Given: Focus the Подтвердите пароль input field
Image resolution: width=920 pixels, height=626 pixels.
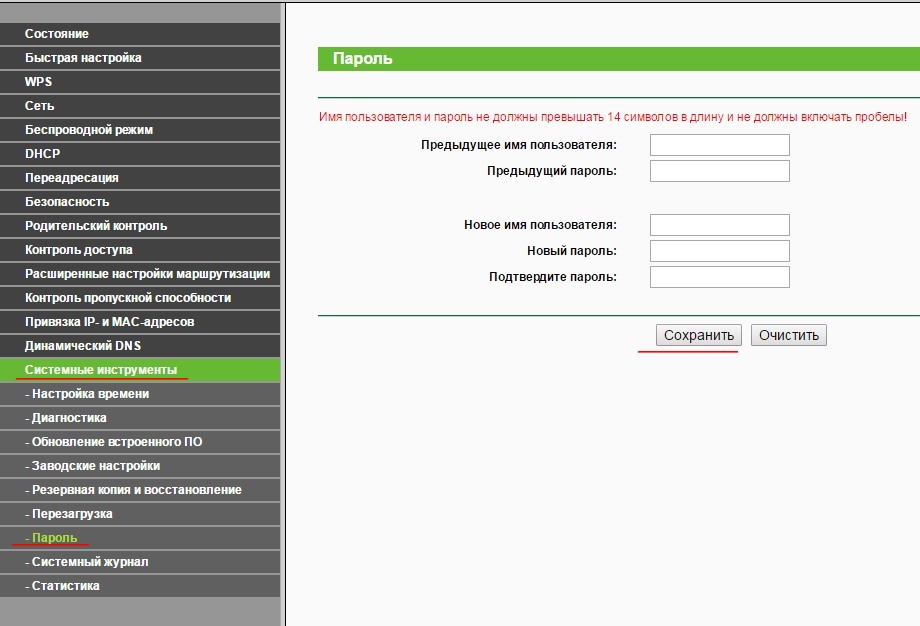Looking at the screenshot, I should point(719,277).
